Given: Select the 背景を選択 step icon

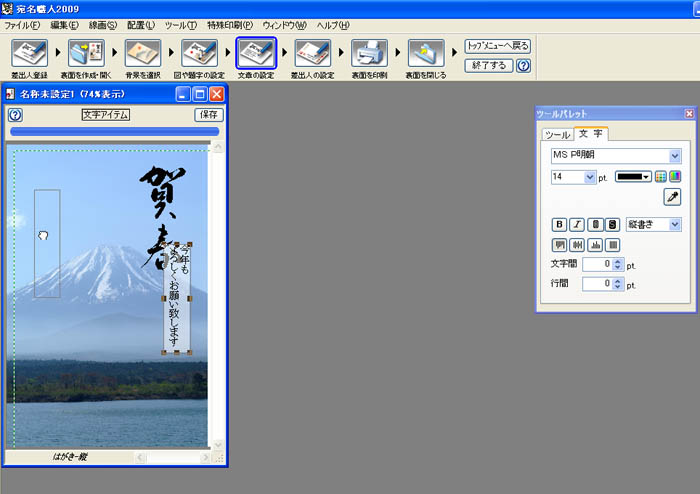Looking at the screenshot, I should click(x=142, y=54).
